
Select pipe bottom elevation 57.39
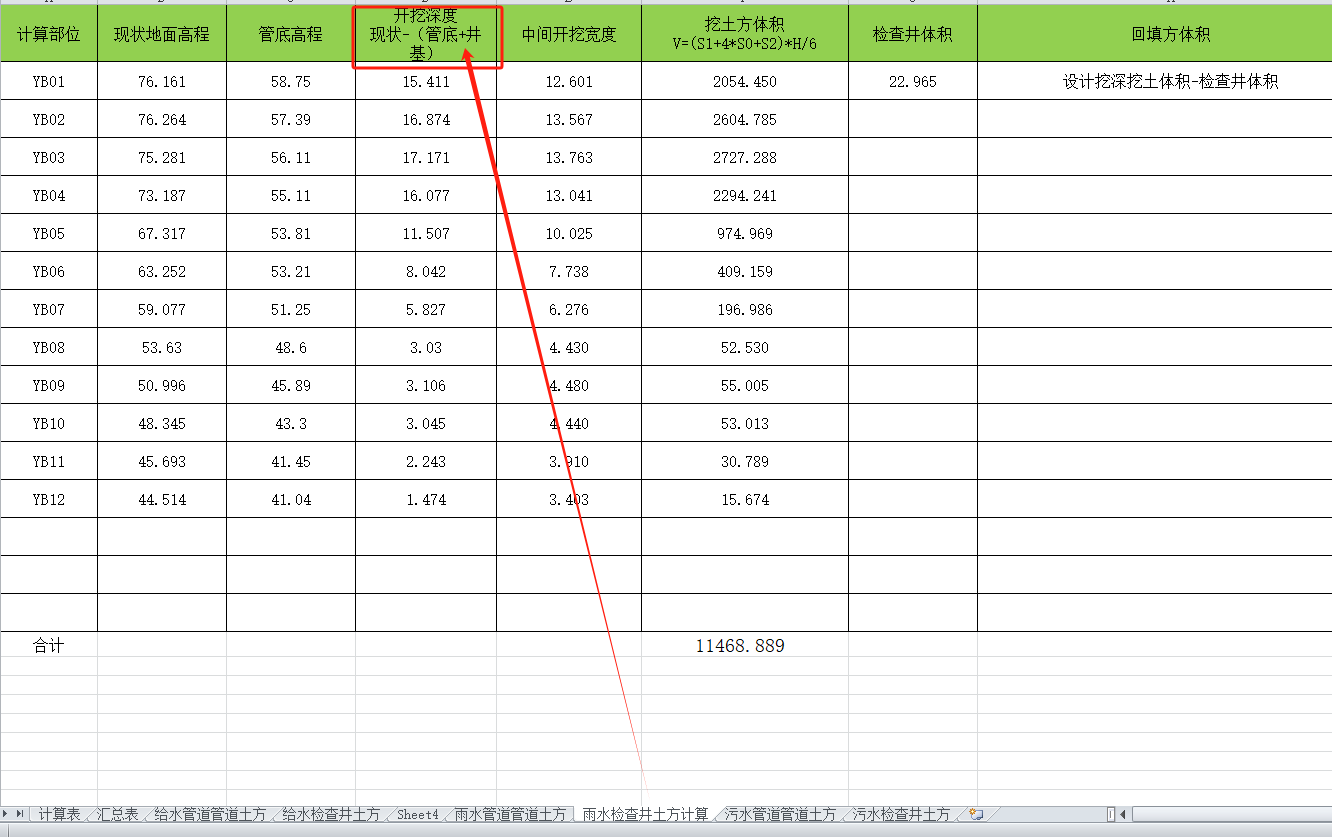[291, 119]
